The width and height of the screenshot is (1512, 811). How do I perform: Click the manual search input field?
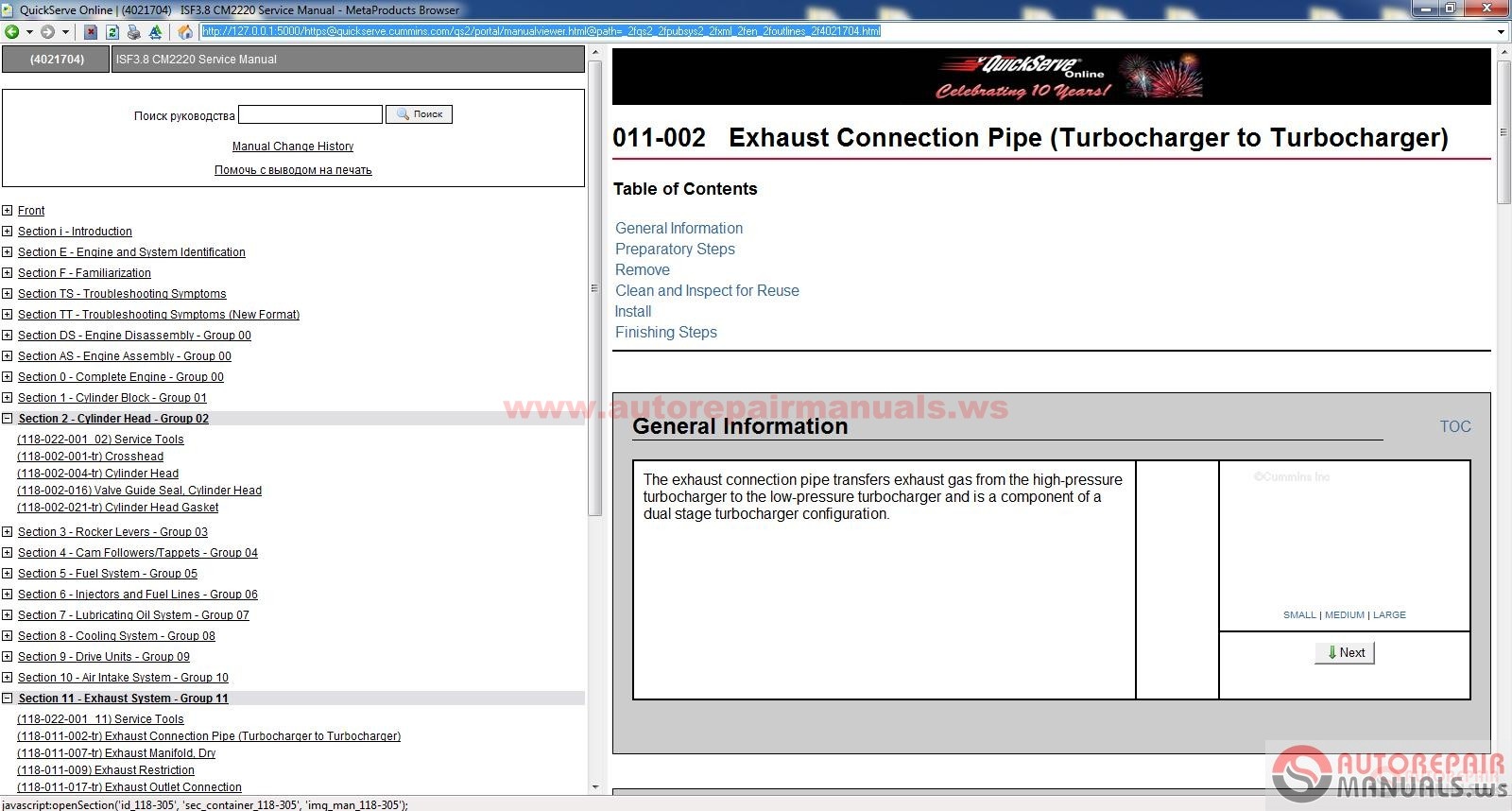310,114
